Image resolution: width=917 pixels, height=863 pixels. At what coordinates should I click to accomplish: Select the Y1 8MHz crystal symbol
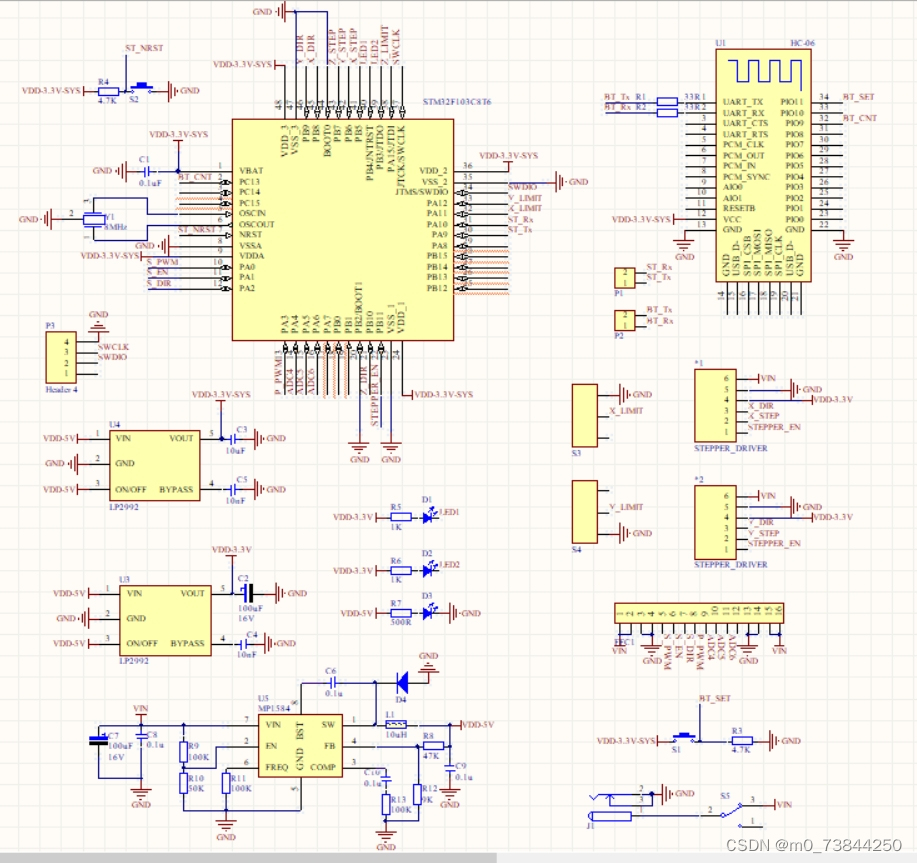point(94,219)
